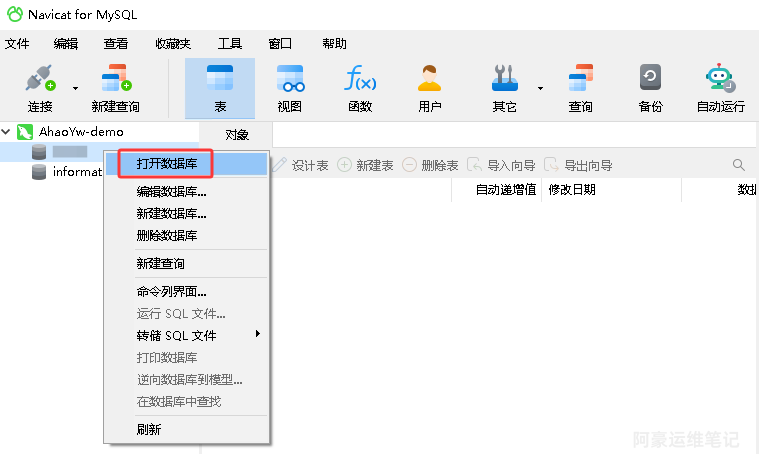Screen dimensions: 759x466
Task: Select the AhaoYw-demo connection node
Action: [x=81, y=132]
